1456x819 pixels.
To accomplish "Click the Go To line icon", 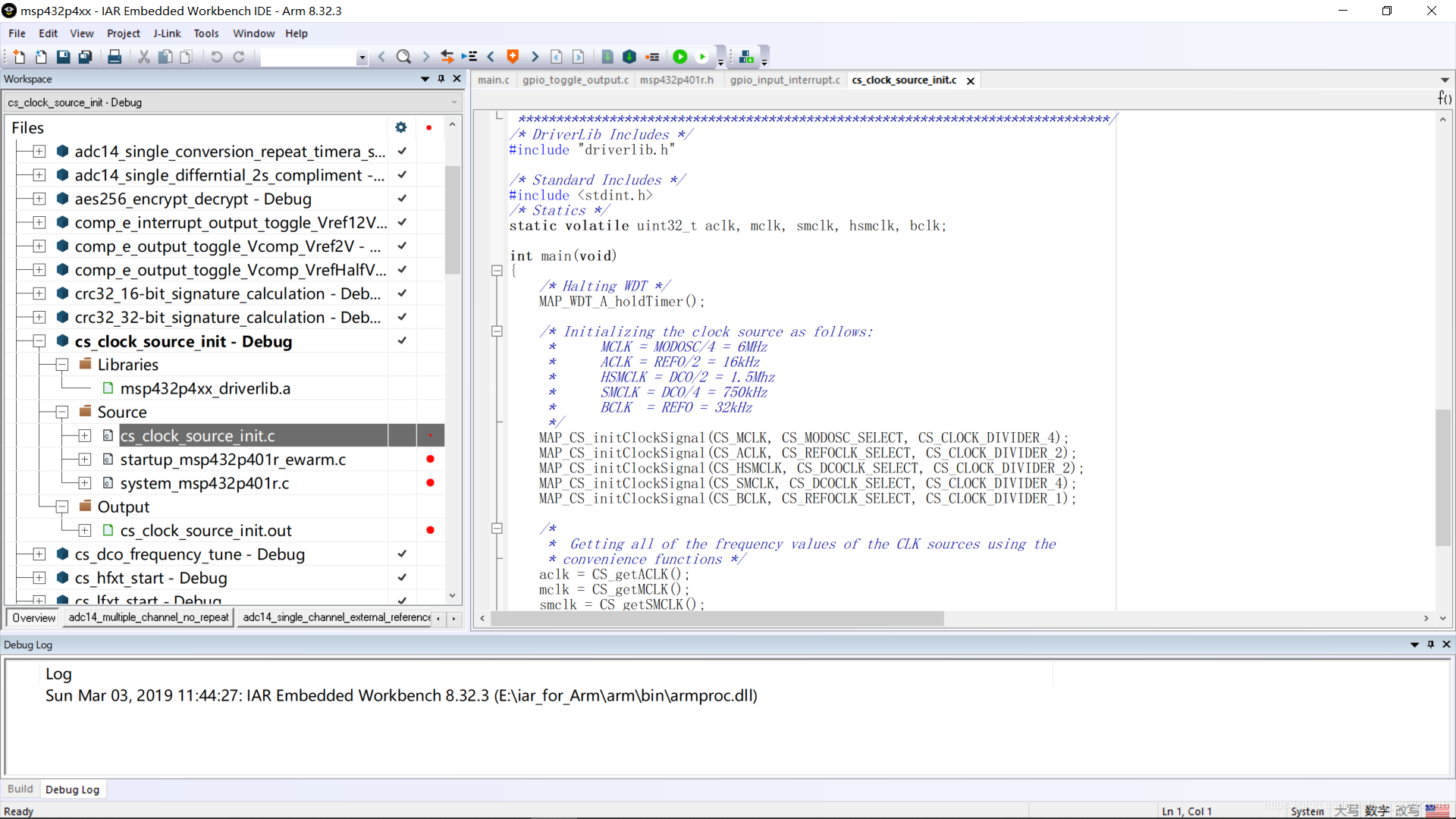I will tap(469, 57).
